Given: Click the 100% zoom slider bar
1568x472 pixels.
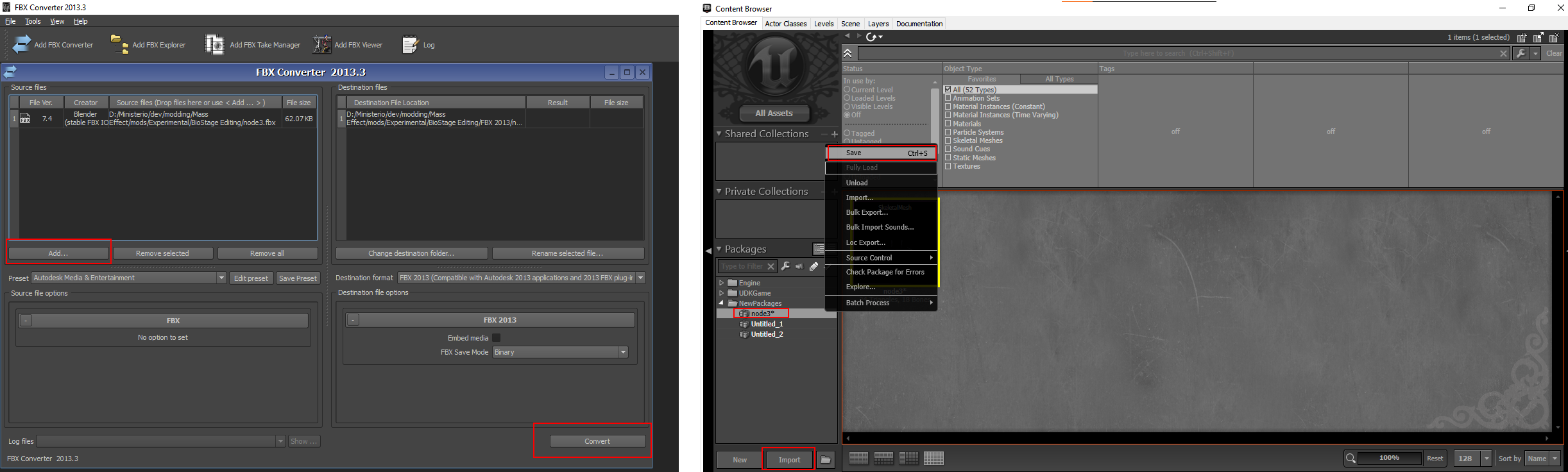Looking at the screenshot, I should (x=1389, y=458).
